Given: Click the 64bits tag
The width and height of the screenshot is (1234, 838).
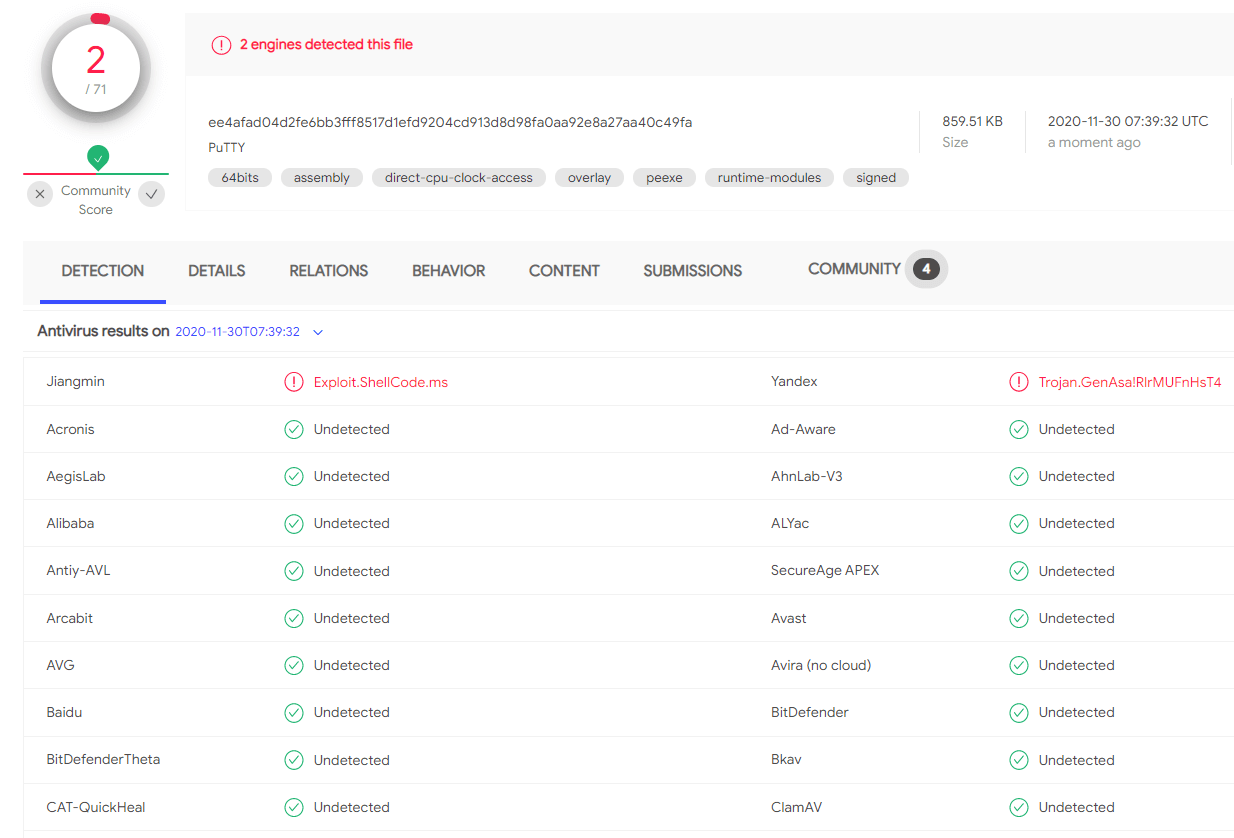Looking at the screenshot, I should click(x=240, y=178).
